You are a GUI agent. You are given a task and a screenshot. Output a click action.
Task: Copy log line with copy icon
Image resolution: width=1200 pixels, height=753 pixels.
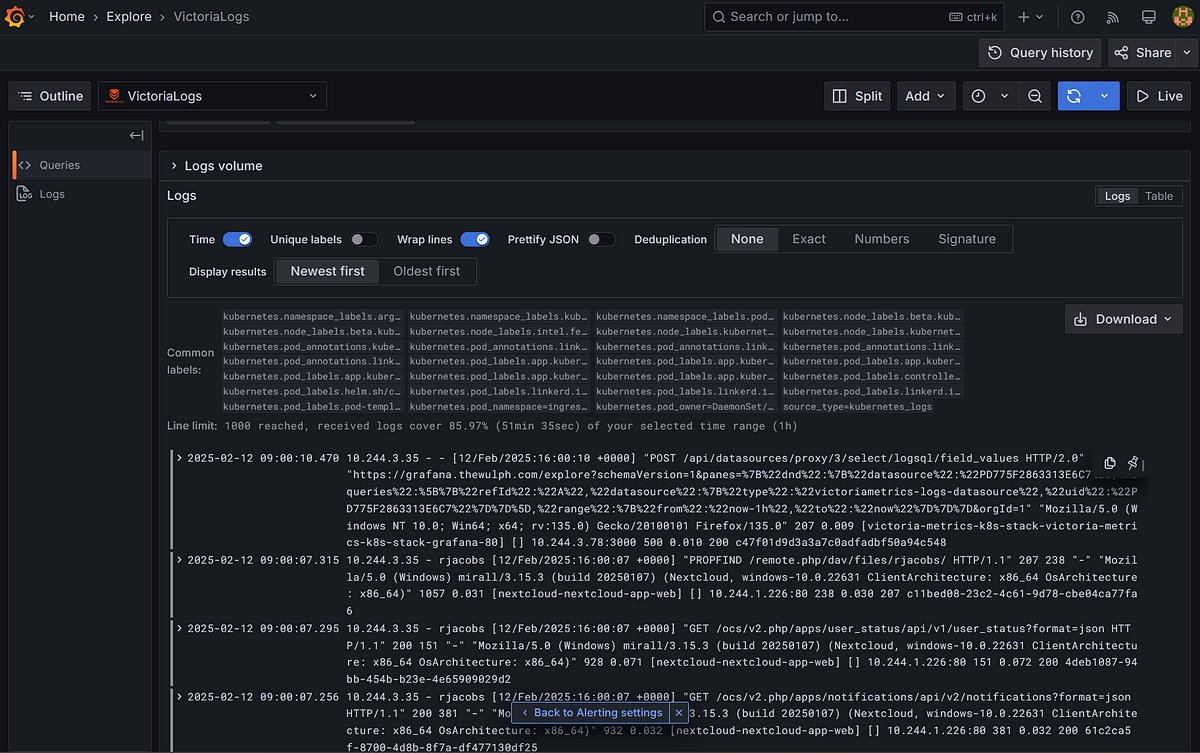(x=1110, y=463)
